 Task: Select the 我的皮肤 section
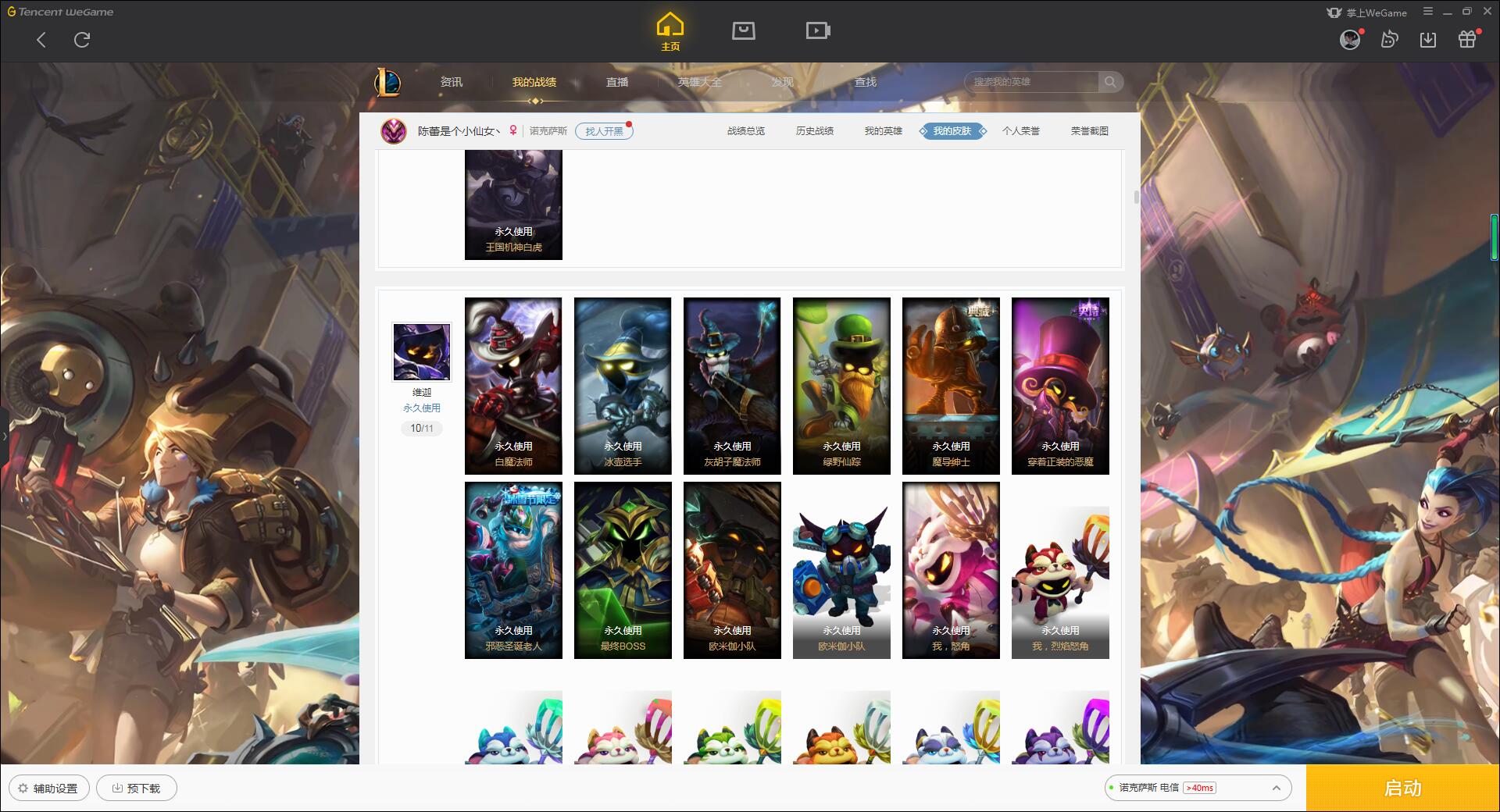pos(952,131)
